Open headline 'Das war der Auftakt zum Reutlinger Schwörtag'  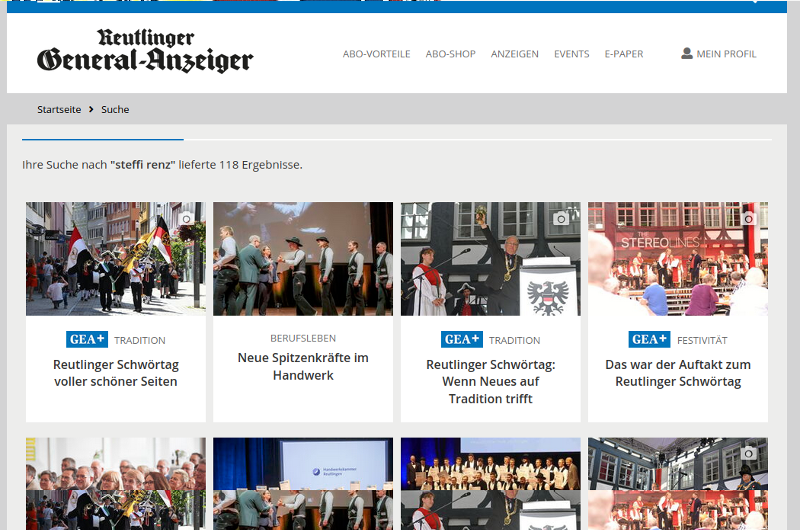tap(677, 373)
